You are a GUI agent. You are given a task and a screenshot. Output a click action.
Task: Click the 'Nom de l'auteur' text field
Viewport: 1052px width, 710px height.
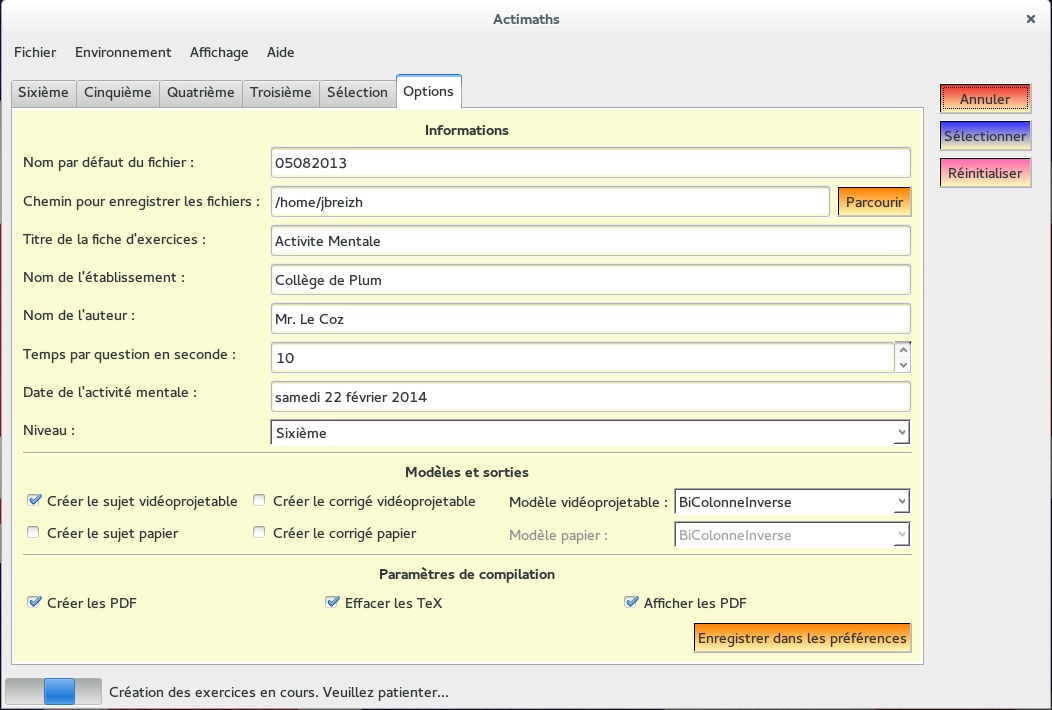pos(590,319)
